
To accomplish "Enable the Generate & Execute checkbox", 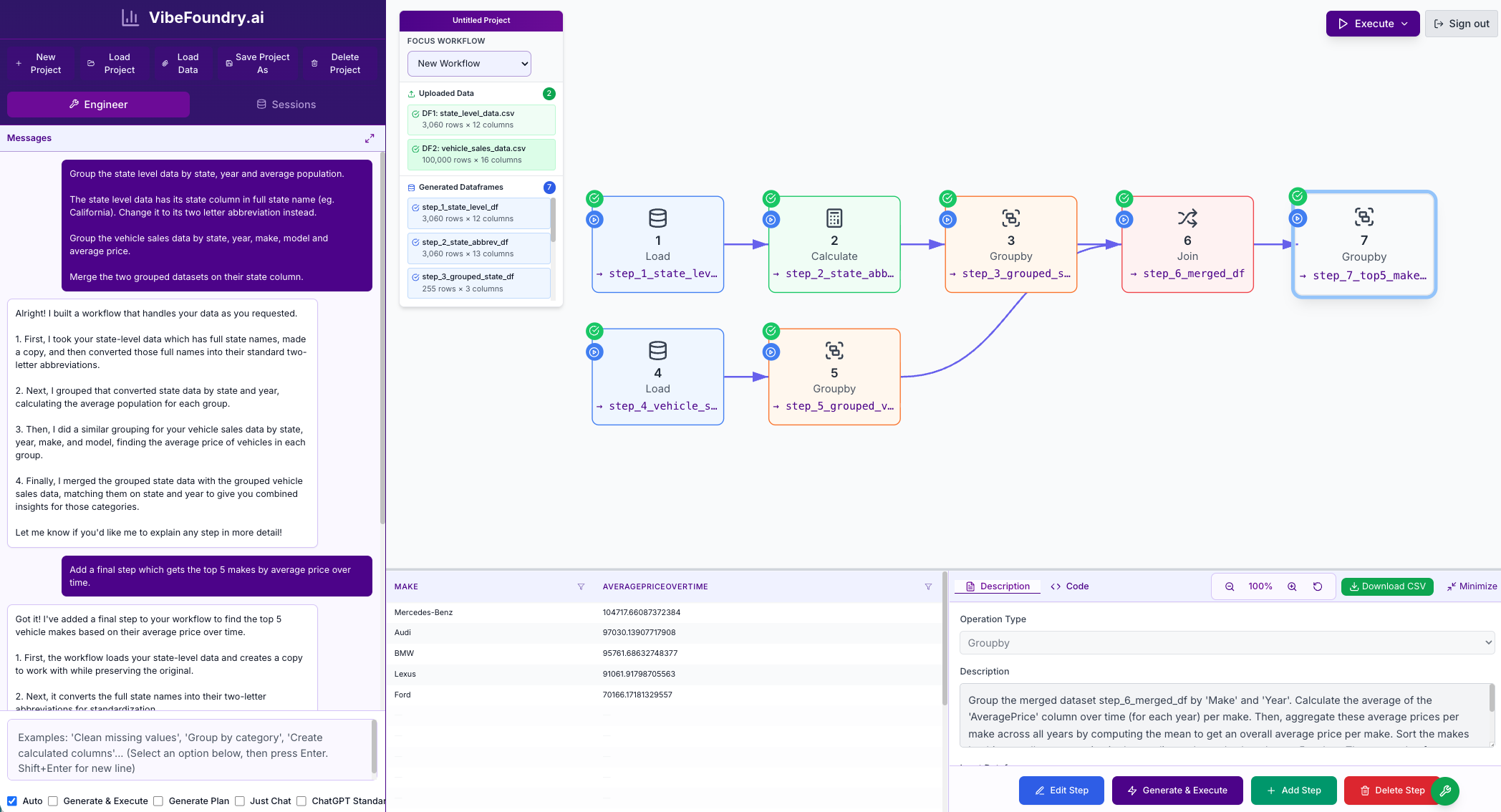I will (x=52, y=801).
